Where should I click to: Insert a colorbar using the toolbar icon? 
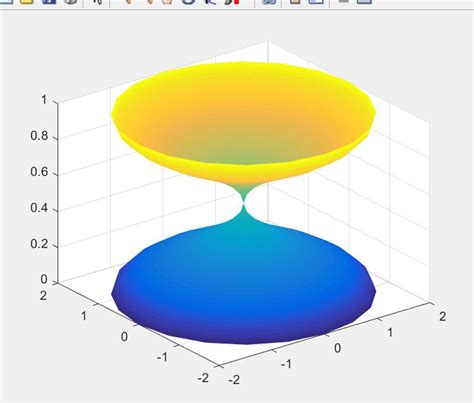click(x=295, y=1)
